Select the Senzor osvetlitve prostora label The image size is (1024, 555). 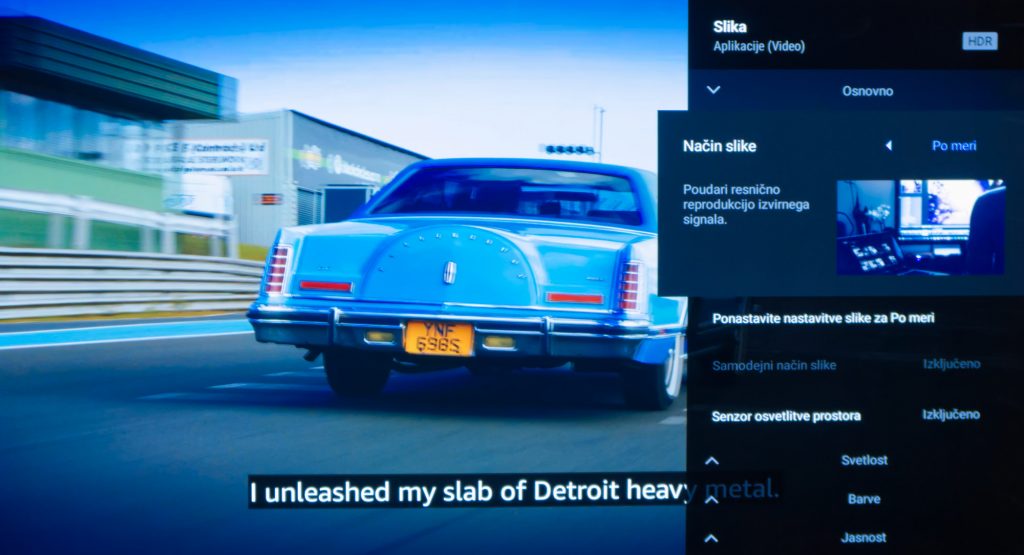click(x=785, y=415)
